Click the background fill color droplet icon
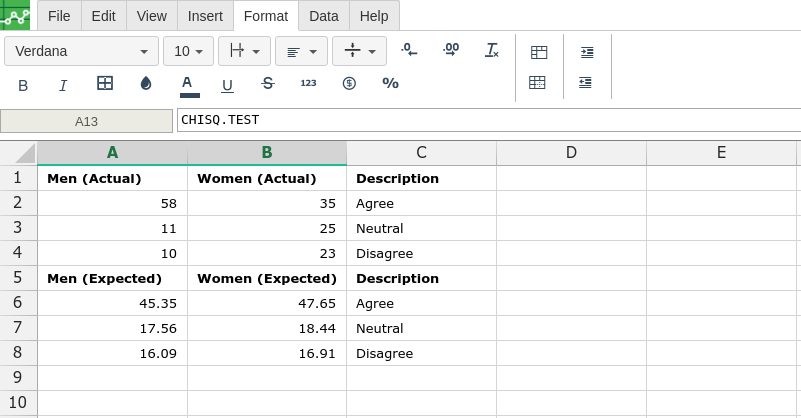This screenshot has height=418, width=801. 146,84
